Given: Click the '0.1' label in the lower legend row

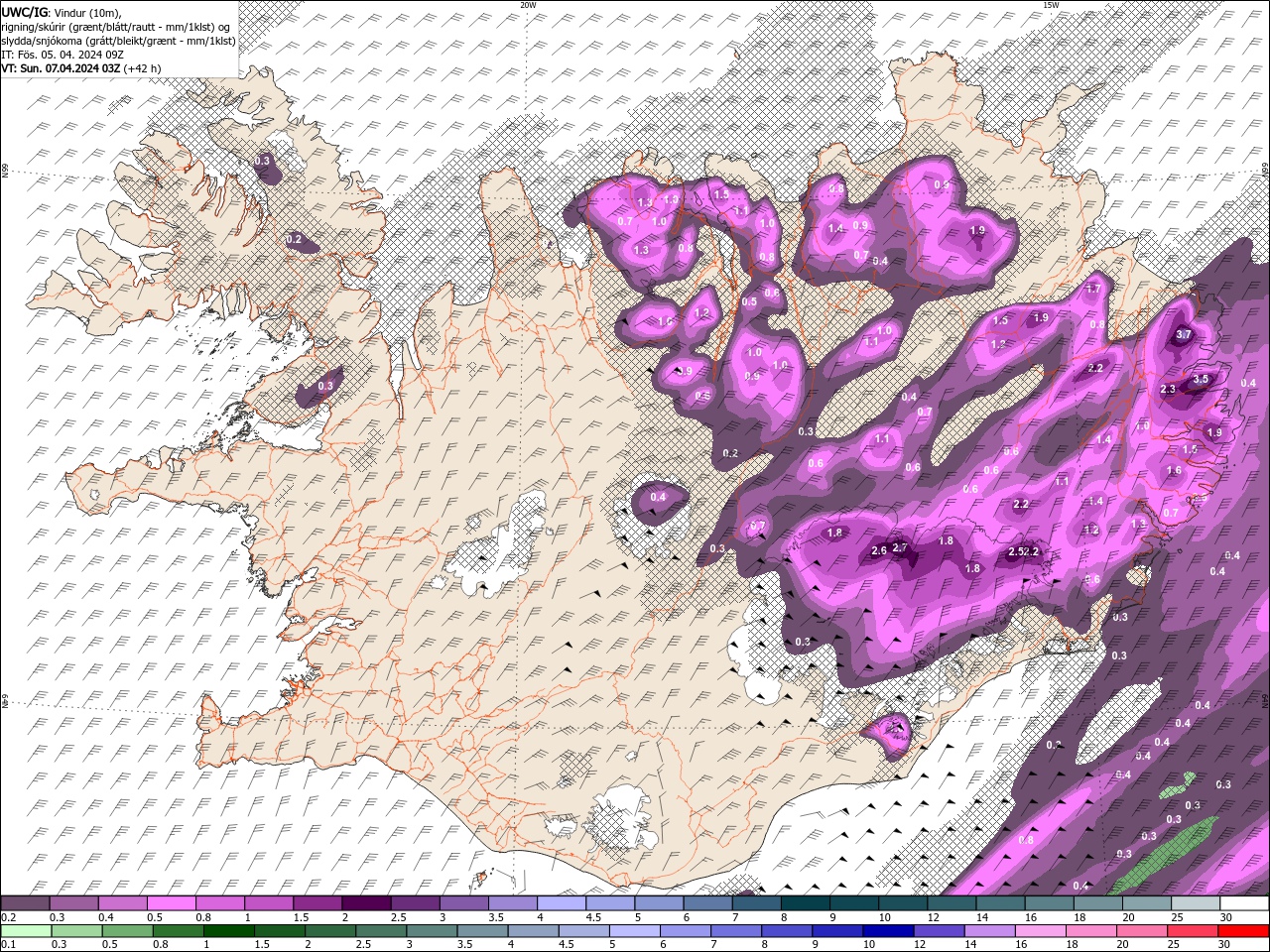Looking at the screenshot, I should coord(7,944).
